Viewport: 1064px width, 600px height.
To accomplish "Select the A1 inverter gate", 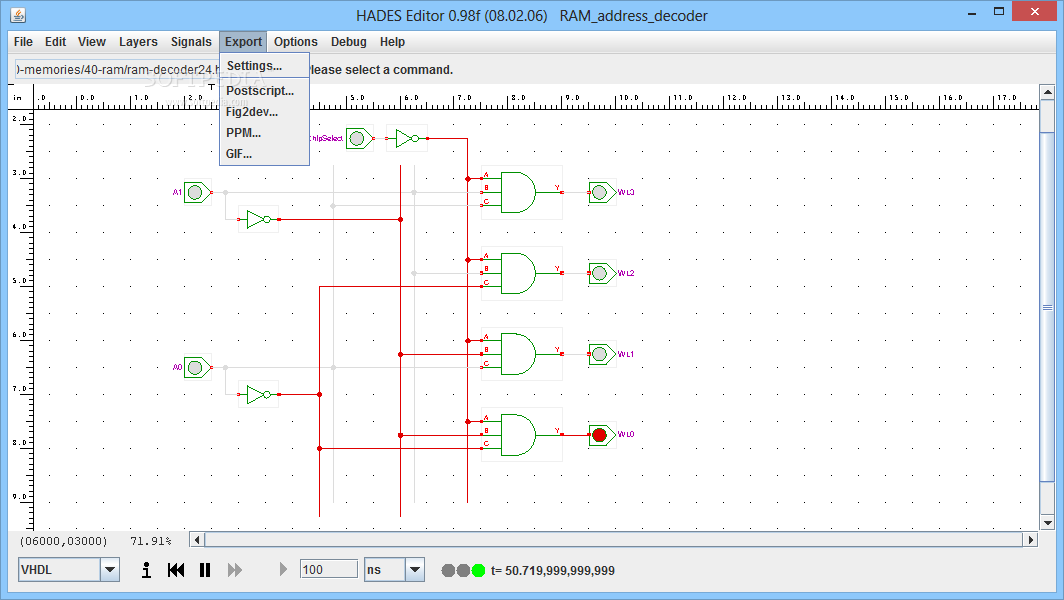I will pyautogui.click(x=259, y=219).
